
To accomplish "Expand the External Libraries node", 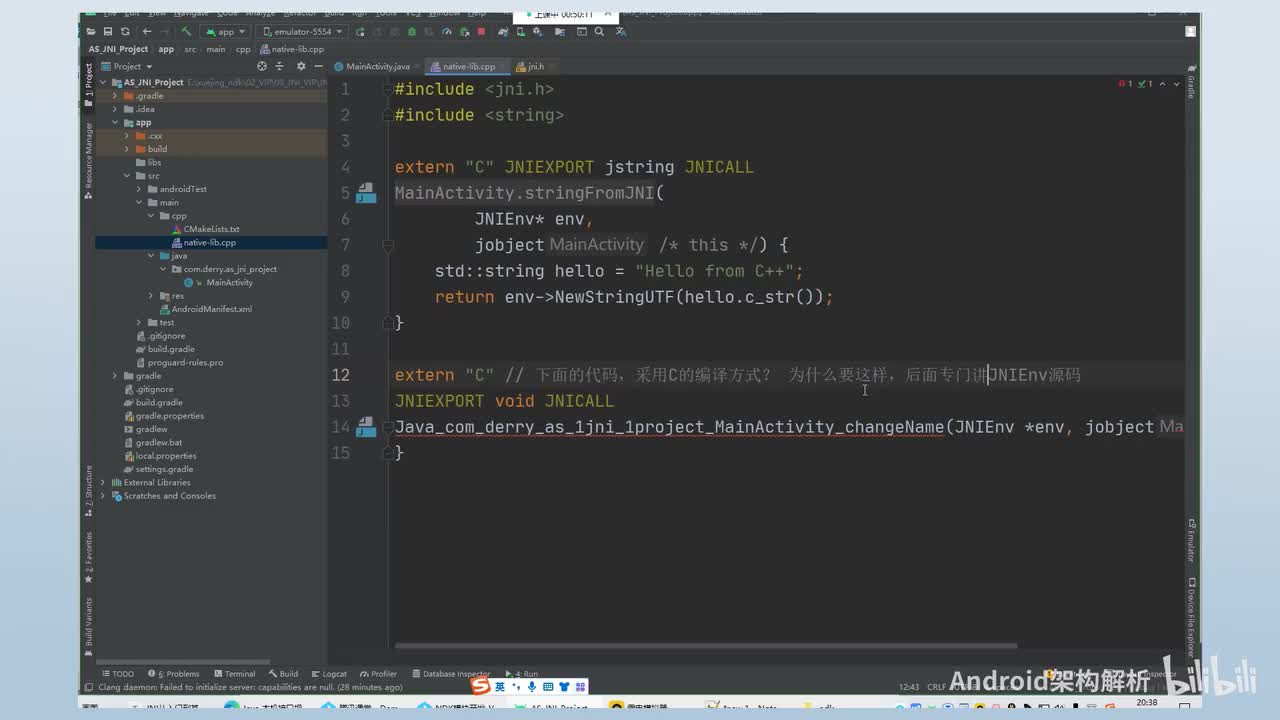I will (103, 482).
